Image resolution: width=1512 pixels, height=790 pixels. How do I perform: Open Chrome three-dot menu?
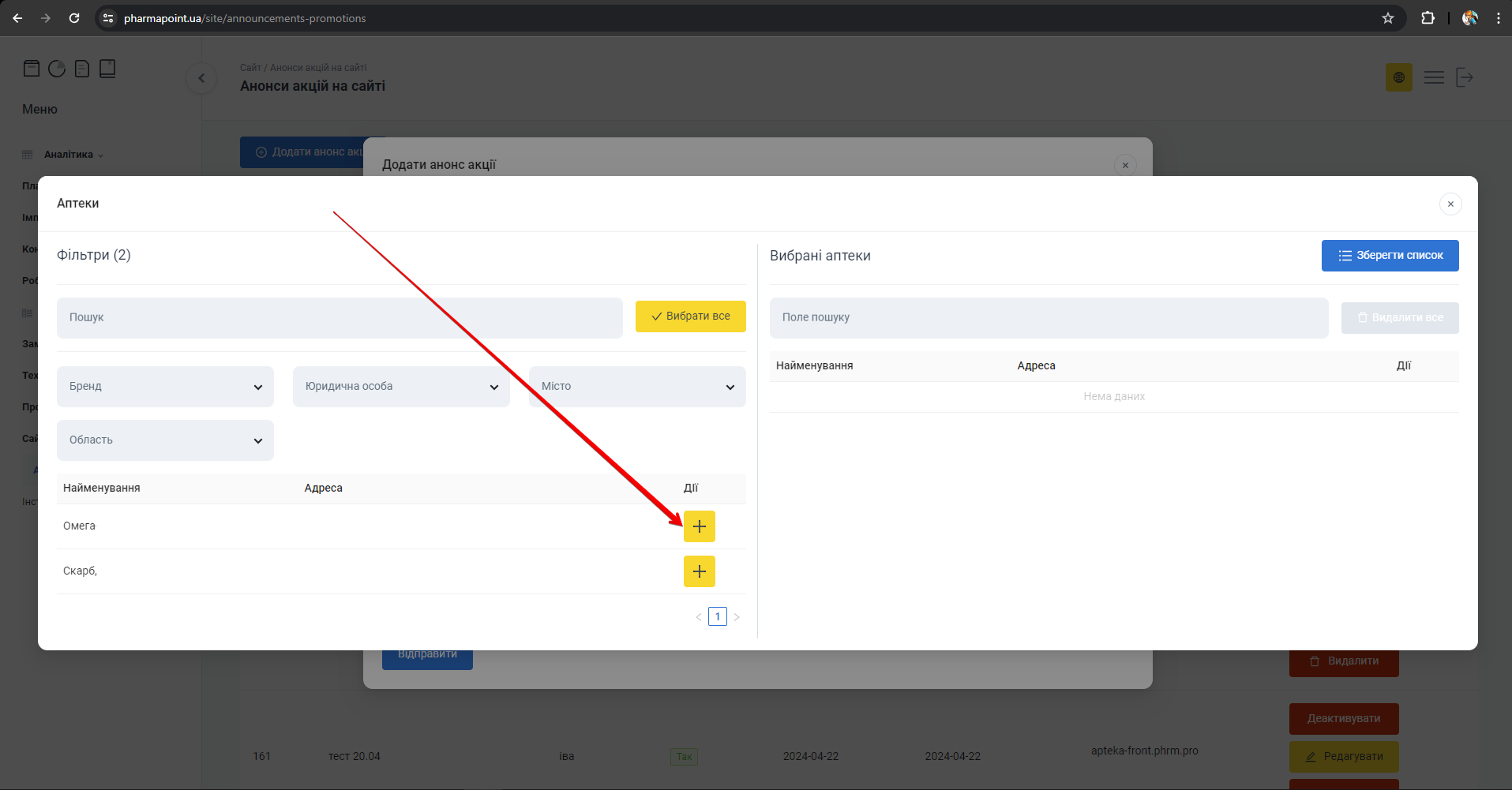tap(1498, 18)
